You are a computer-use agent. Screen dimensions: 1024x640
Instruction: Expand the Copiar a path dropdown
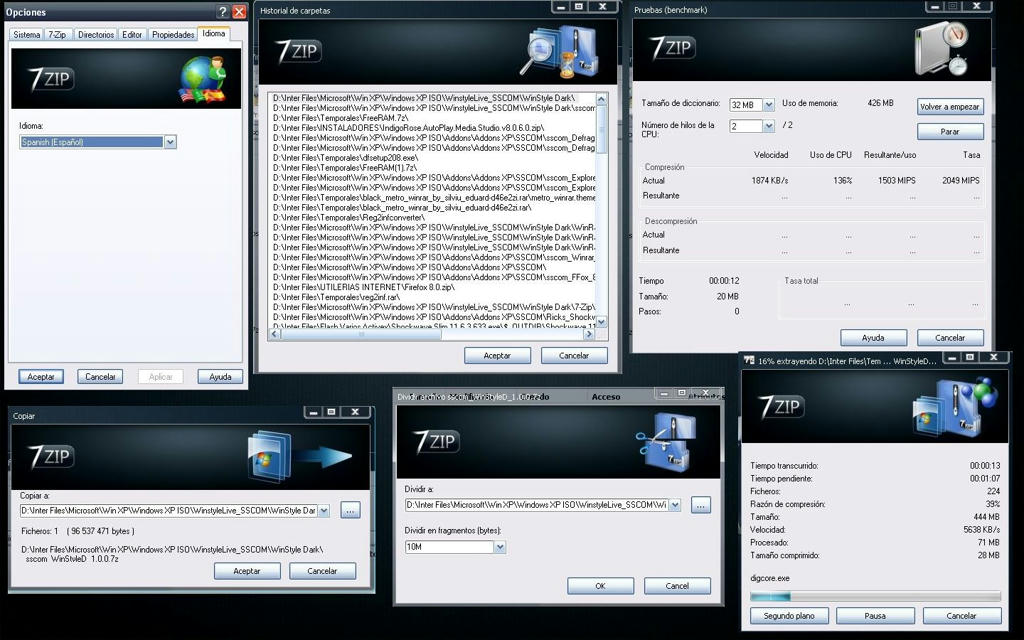(324, 511)
